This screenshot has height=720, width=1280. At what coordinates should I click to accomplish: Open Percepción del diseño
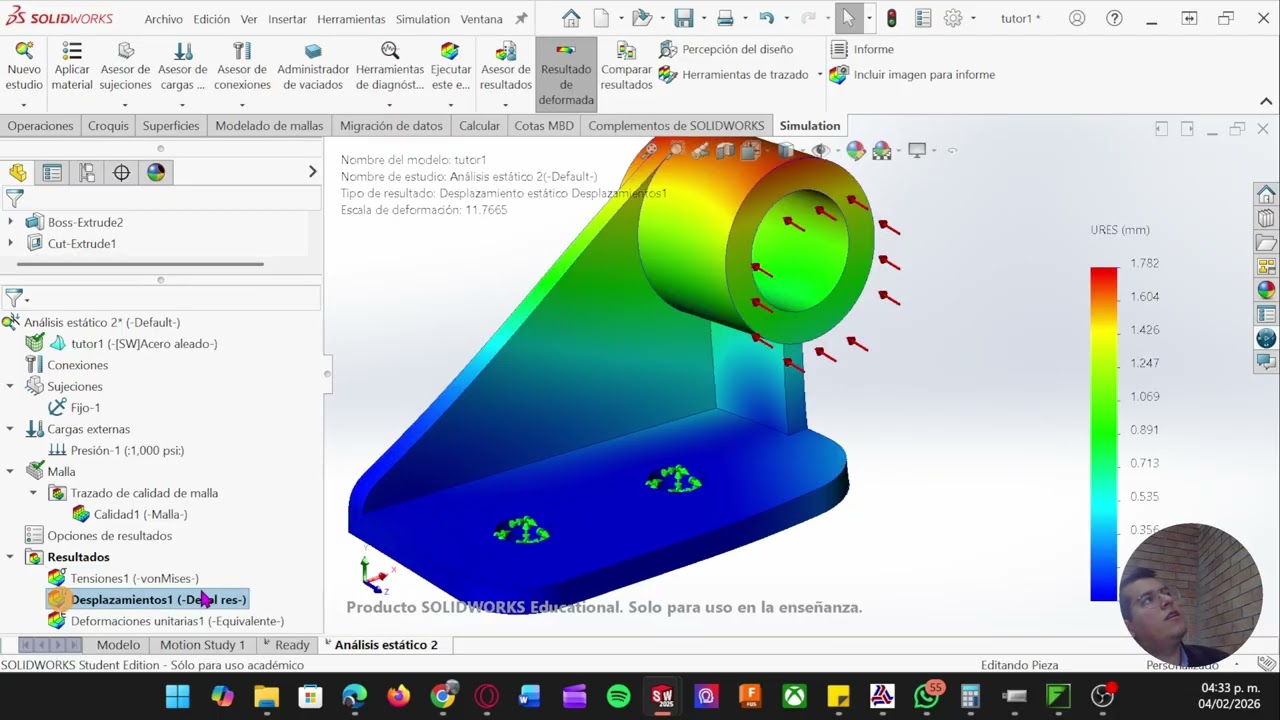[x=726, y=49]
